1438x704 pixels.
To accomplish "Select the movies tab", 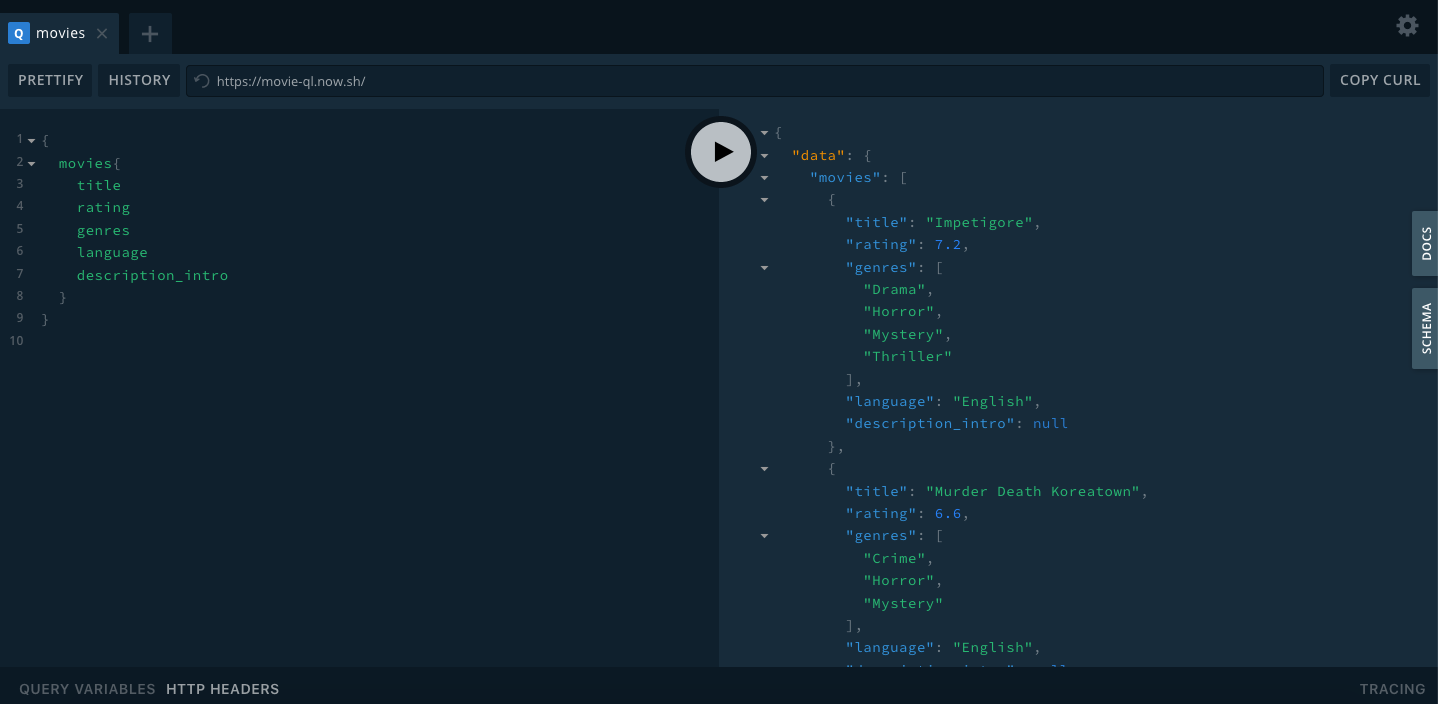I will click(60, 33).
